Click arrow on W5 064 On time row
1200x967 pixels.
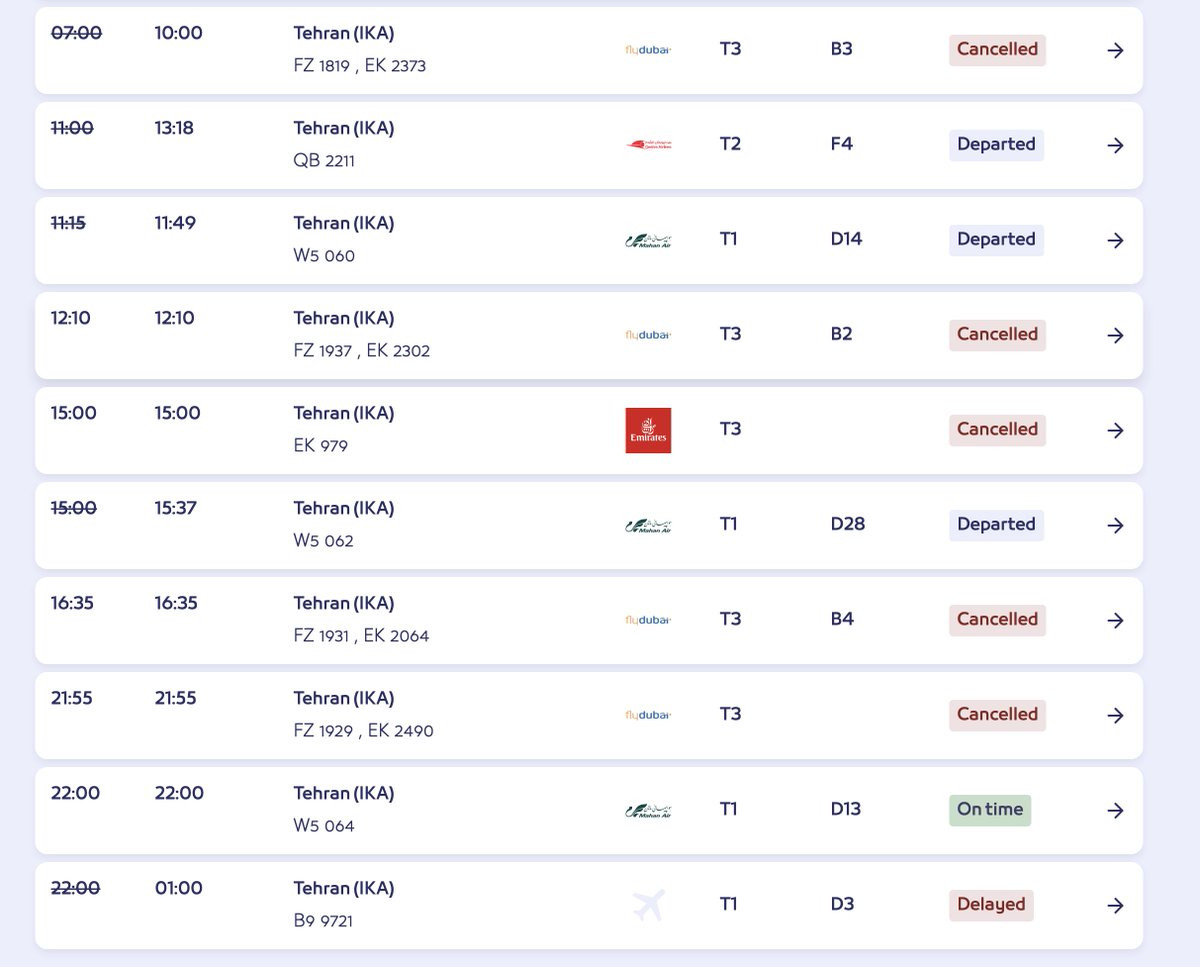tap(1115, 810)
